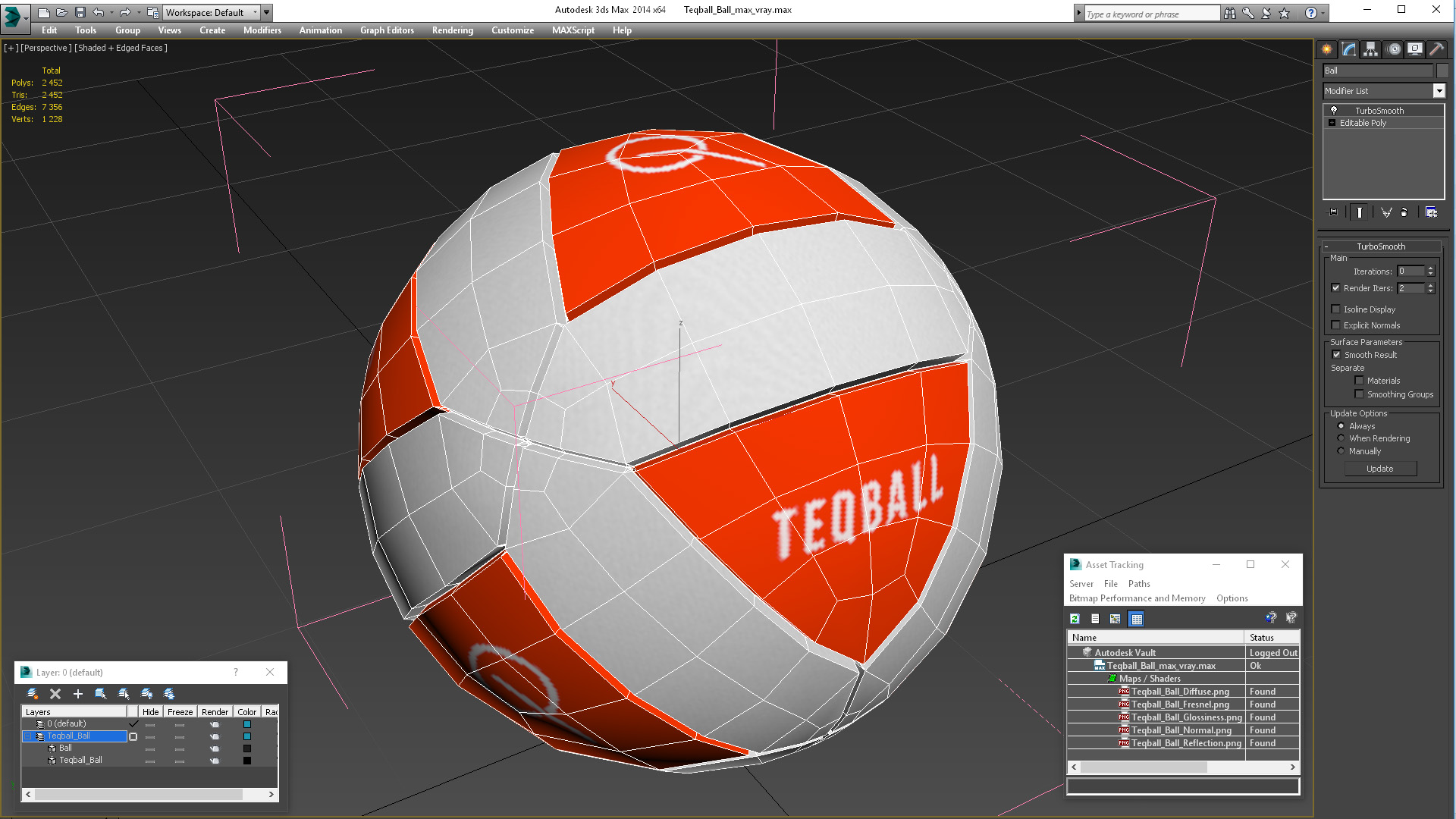Click 0 (default) layer color swatch
The height and width of the screenshot is (819, 1456).
click(x=246, y=724)
